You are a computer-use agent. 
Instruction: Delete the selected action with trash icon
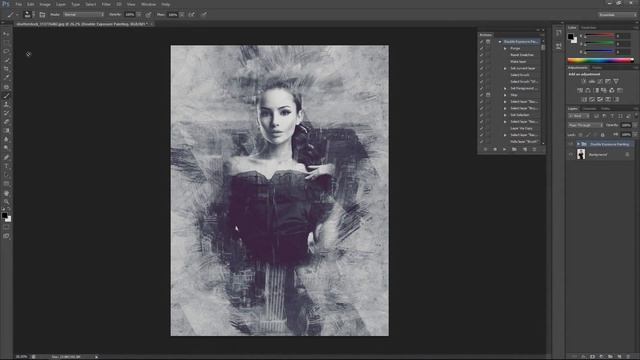[534, 149]
